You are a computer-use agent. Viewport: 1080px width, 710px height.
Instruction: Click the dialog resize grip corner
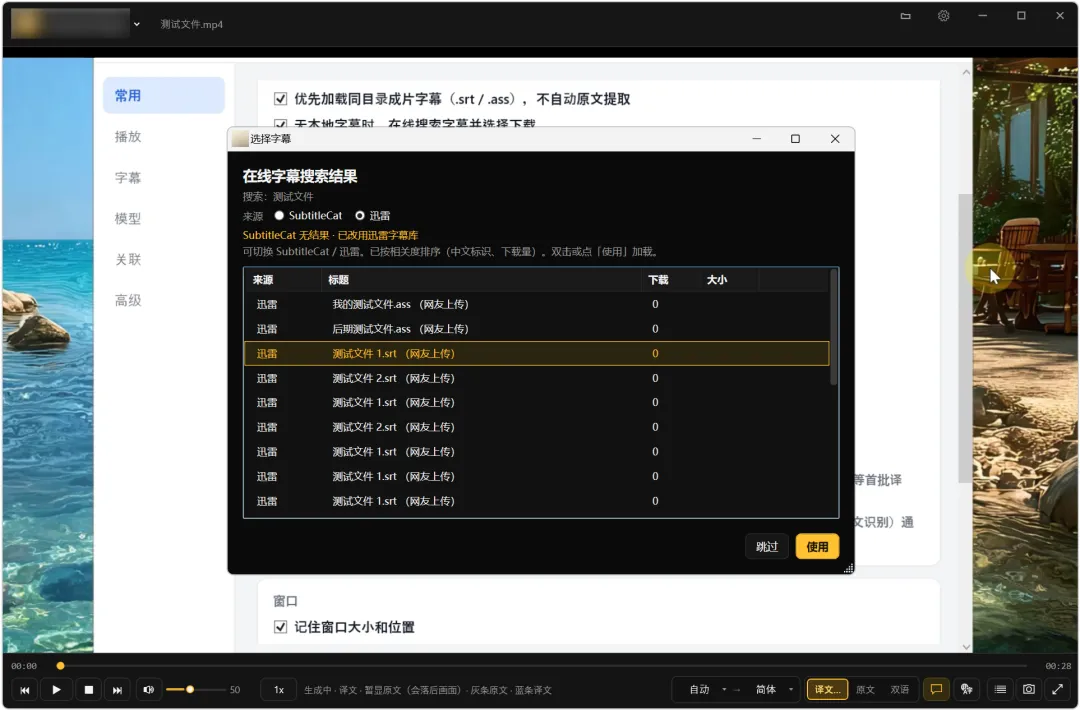click(849, 568)
